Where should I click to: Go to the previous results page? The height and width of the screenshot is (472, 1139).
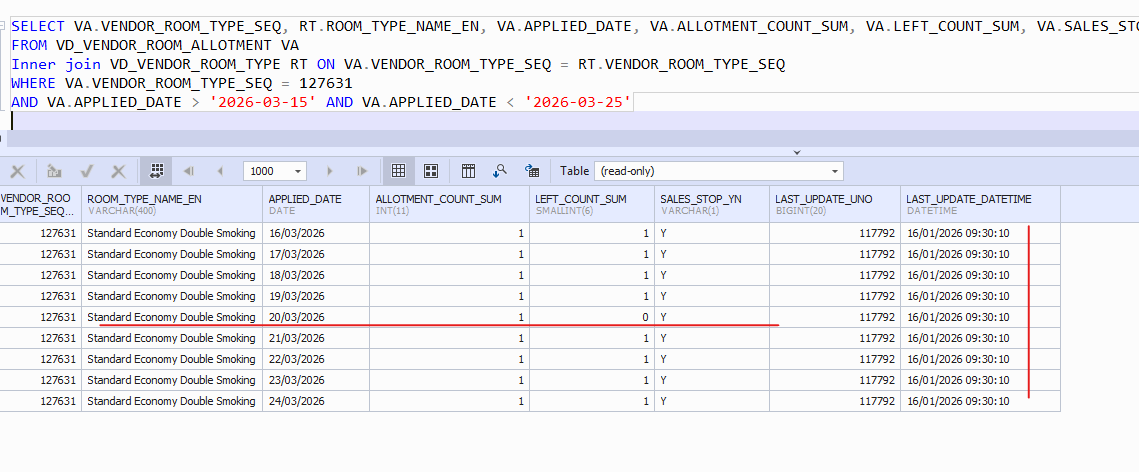point(219,171)
